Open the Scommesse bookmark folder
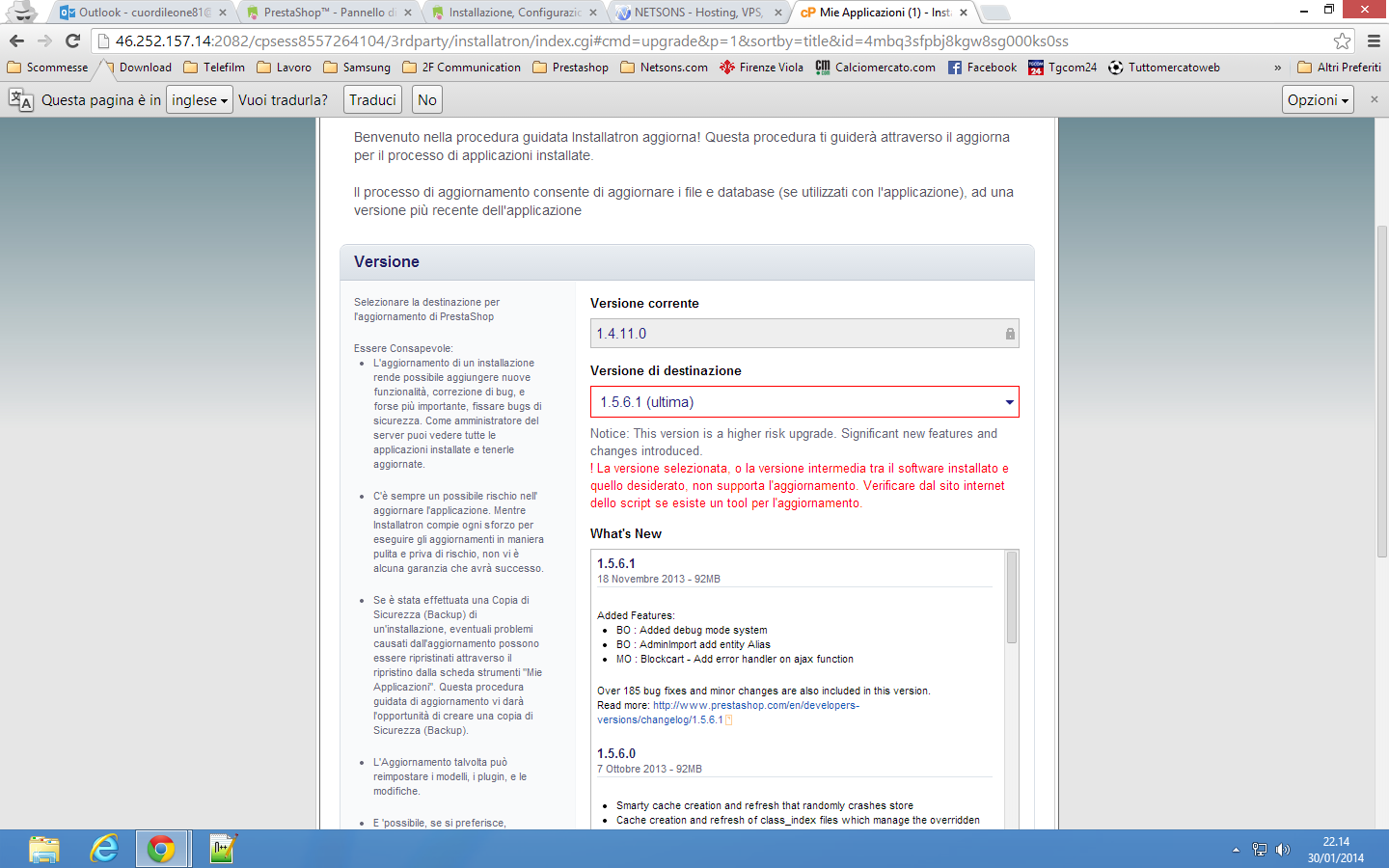 [x=47, y=68]
